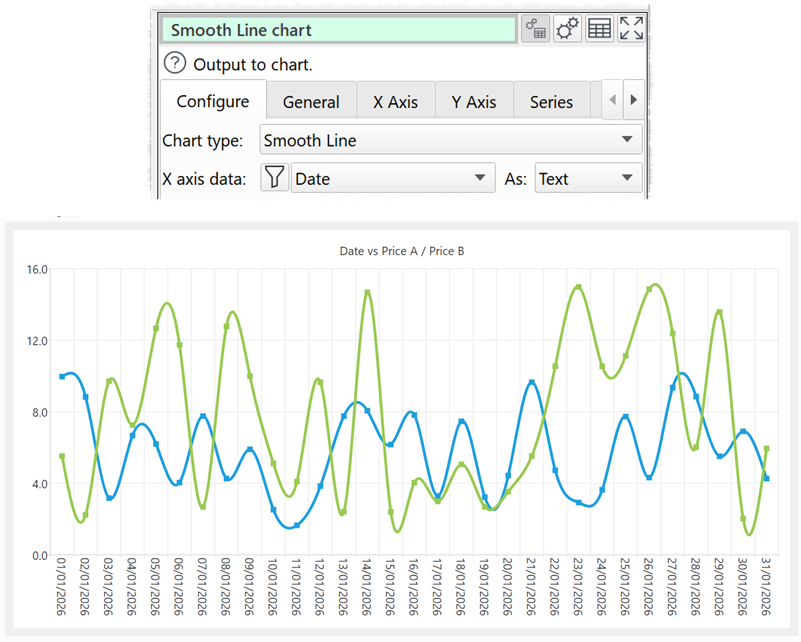Open the chart settings gears icon
Image resolution: width=801 pixels, height=642 pixels.
click(x=567, y=28)
